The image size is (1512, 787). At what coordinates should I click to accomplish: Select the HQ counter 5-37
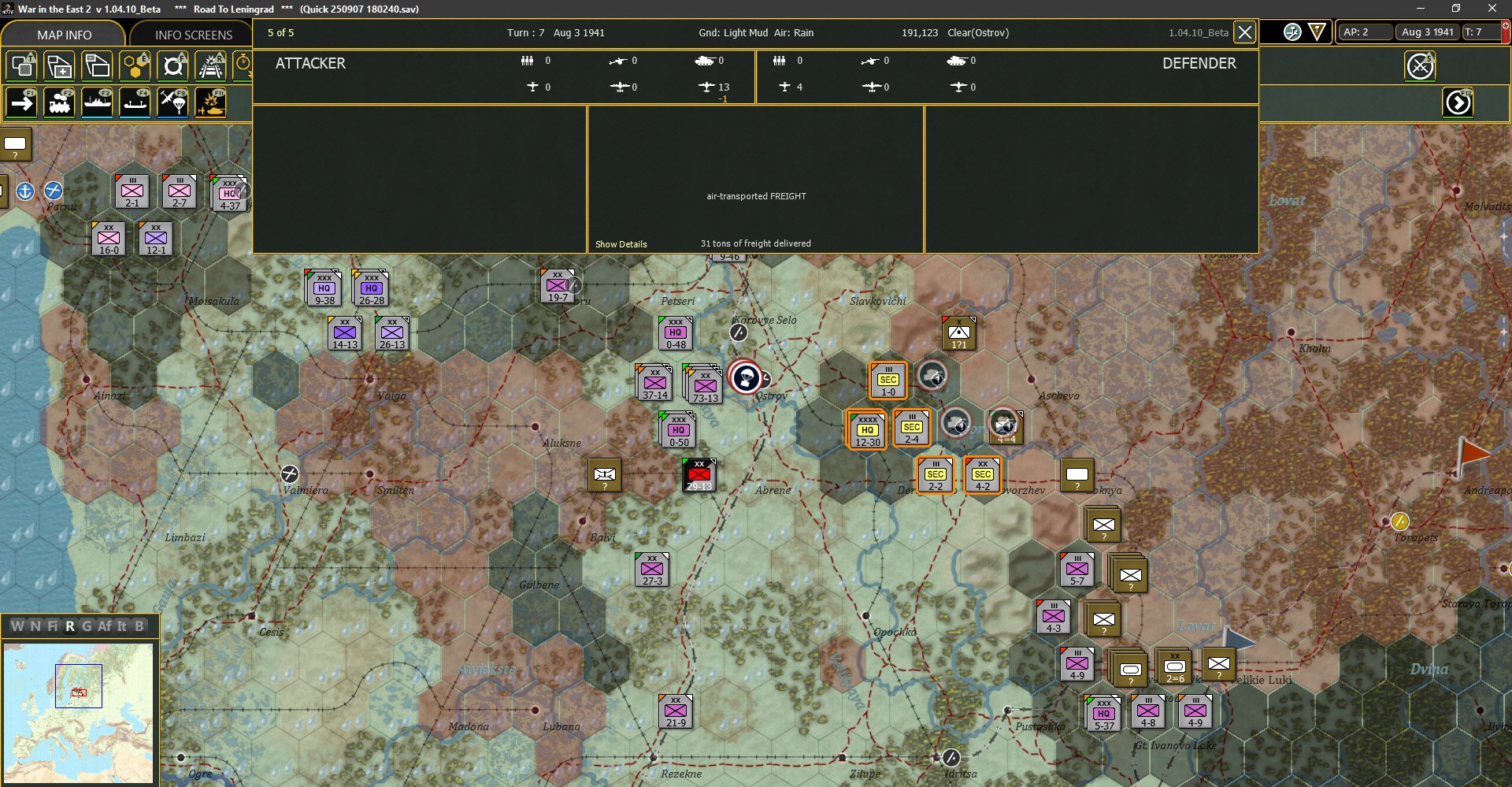pos(1103,714)
